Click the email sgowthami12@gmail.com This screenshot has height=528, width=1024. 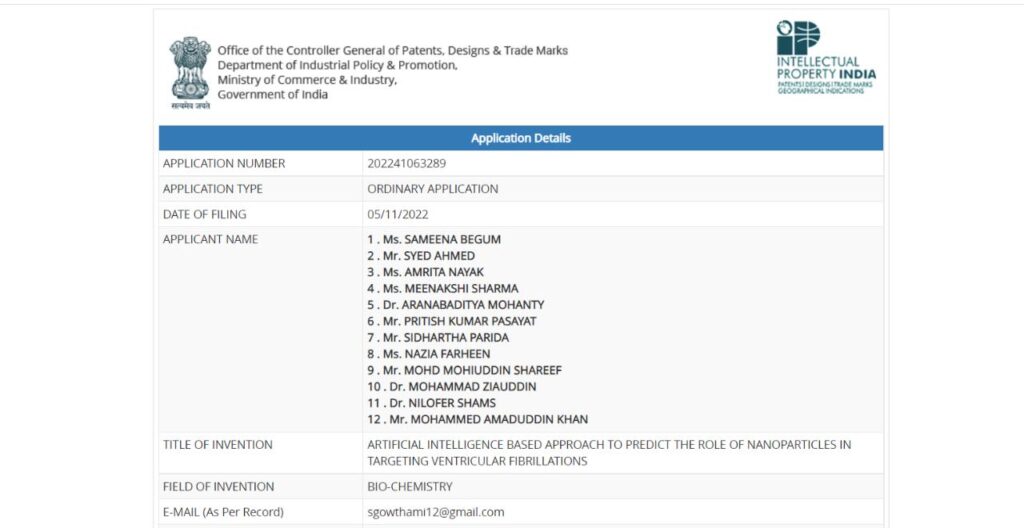pos(435,512)
